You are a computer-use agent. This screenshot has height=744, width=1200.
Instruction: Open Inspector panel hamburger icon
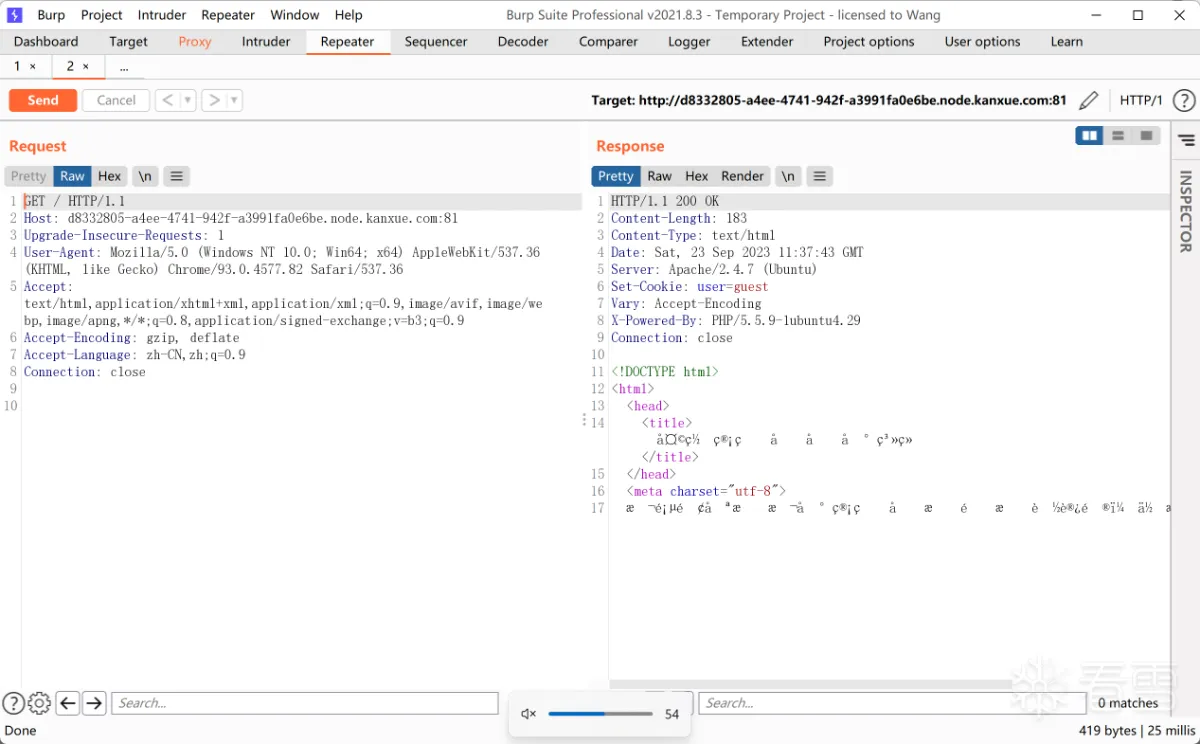1186,139
